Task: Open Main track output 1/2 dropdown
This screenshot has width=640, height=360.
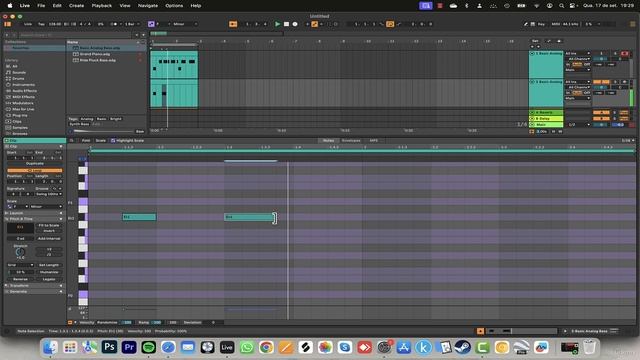Action: (x=579, y=124)
